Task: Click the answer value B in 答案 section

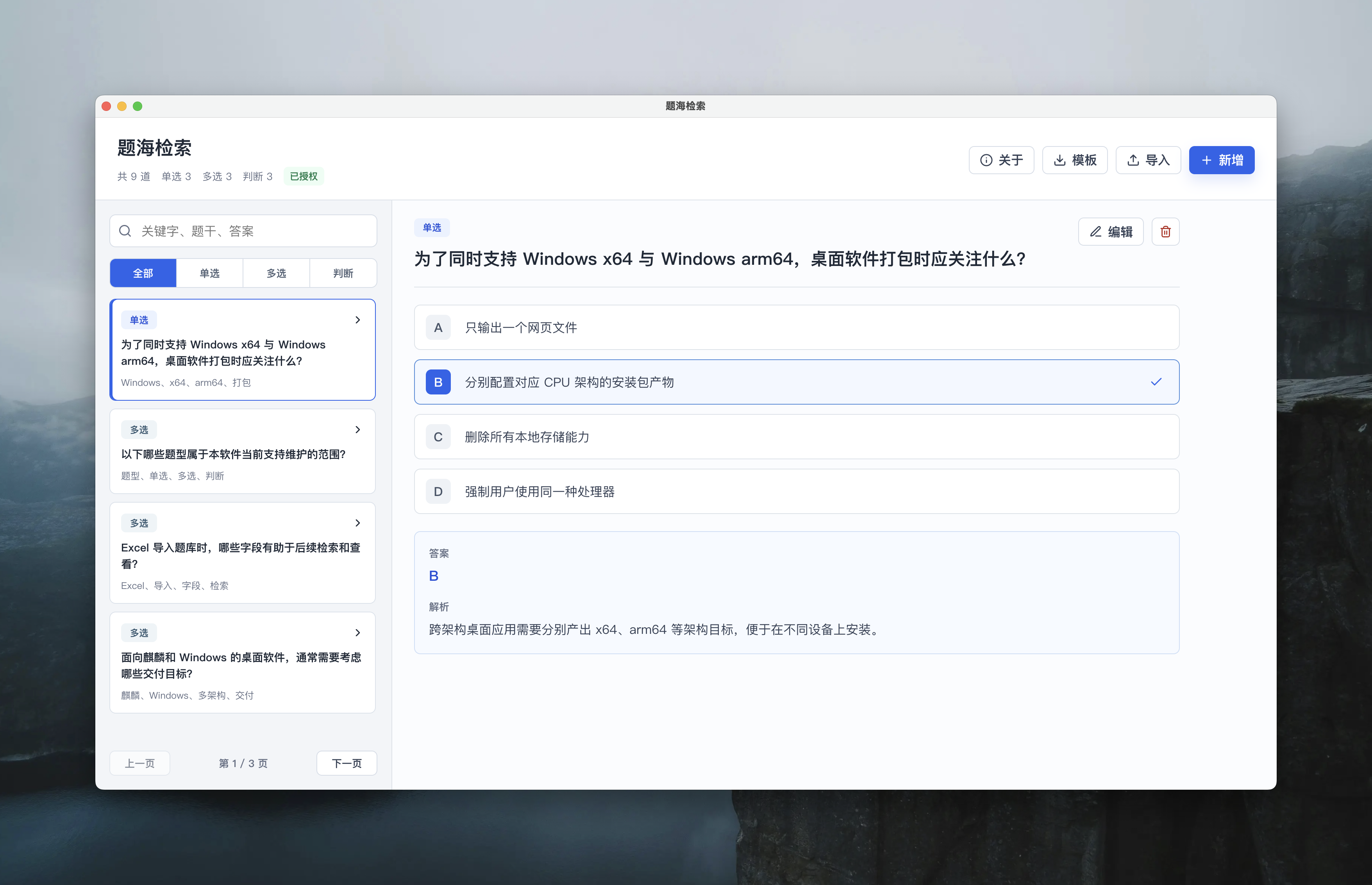Action: [434, 576]
